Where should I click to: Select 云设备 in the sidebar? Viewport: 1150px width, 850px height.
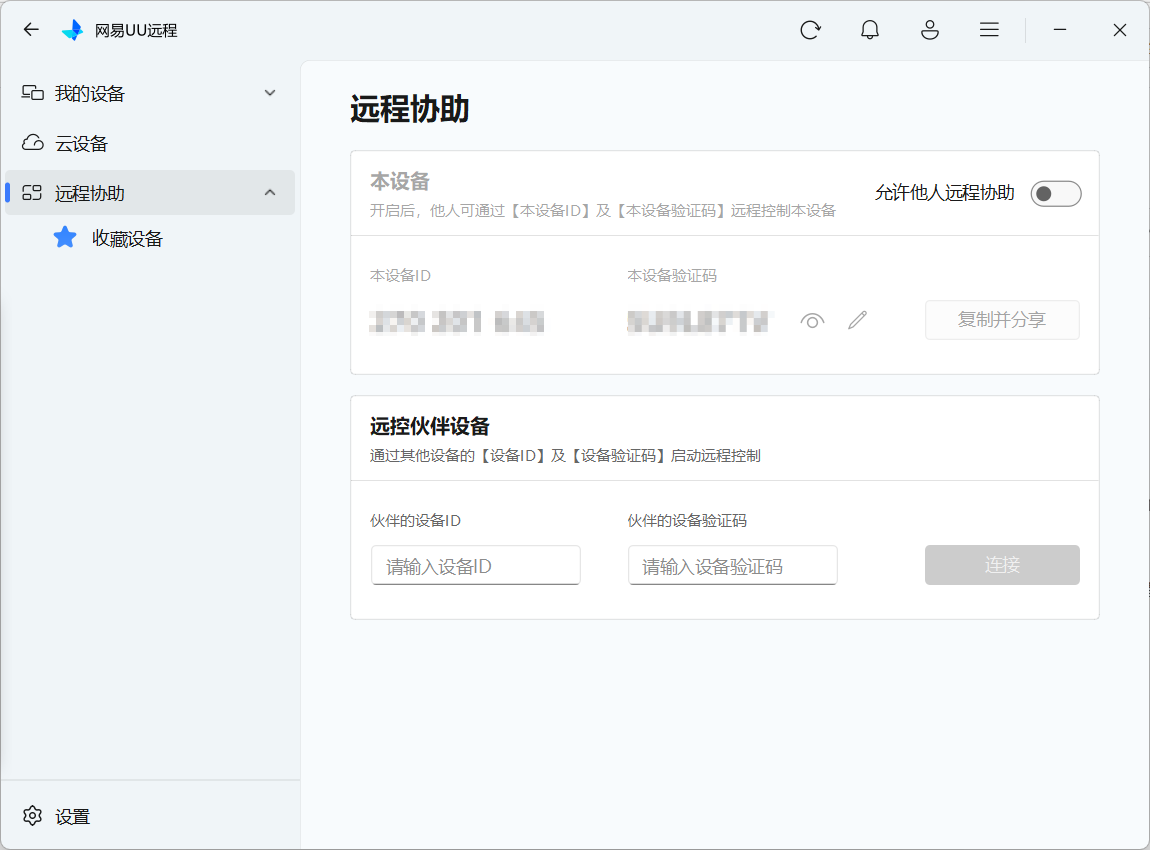(x=81, y=143)
